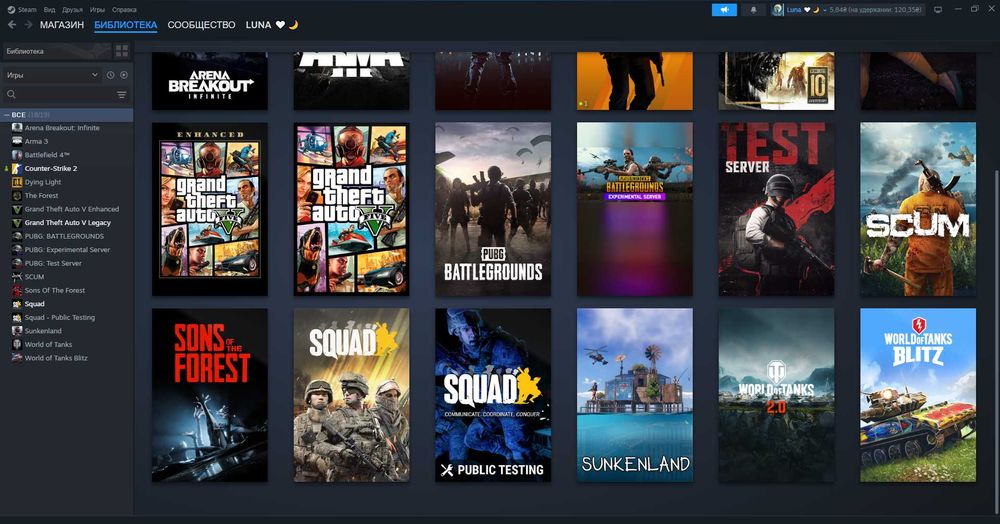Open the World of Tanks 2.0 cover
The width and height of the screenshot is (1000, 524).
coord(776,395)
